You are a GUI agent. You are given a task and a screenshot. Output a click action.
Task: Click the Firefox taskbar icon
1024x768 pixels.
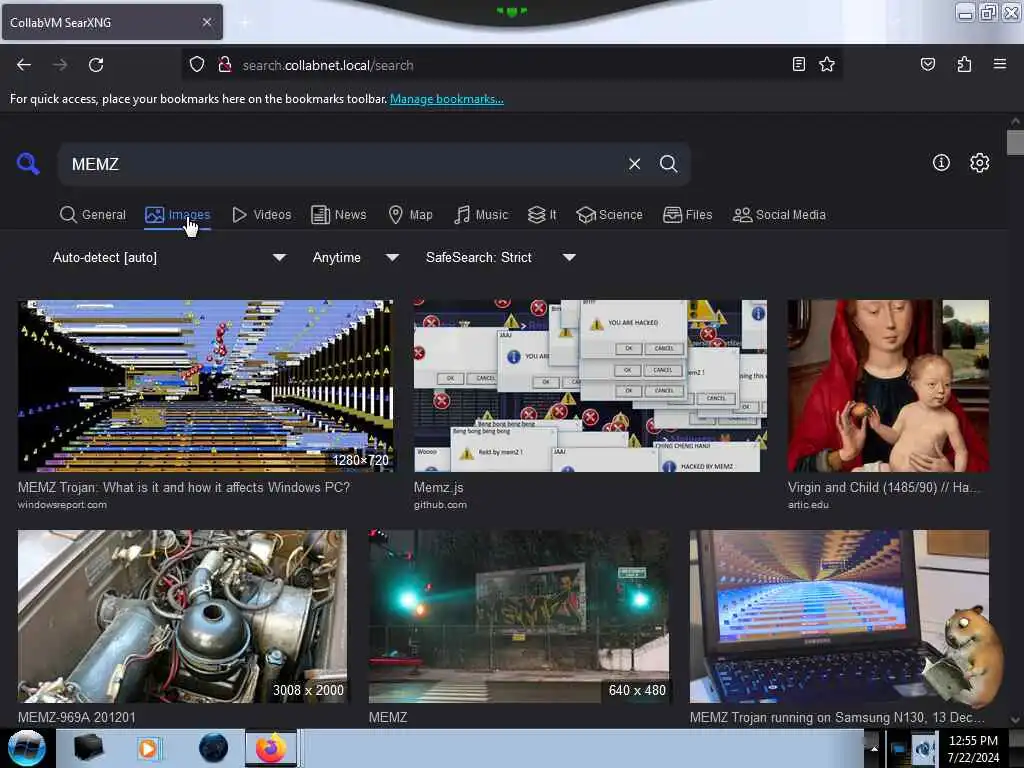point(270,748)
